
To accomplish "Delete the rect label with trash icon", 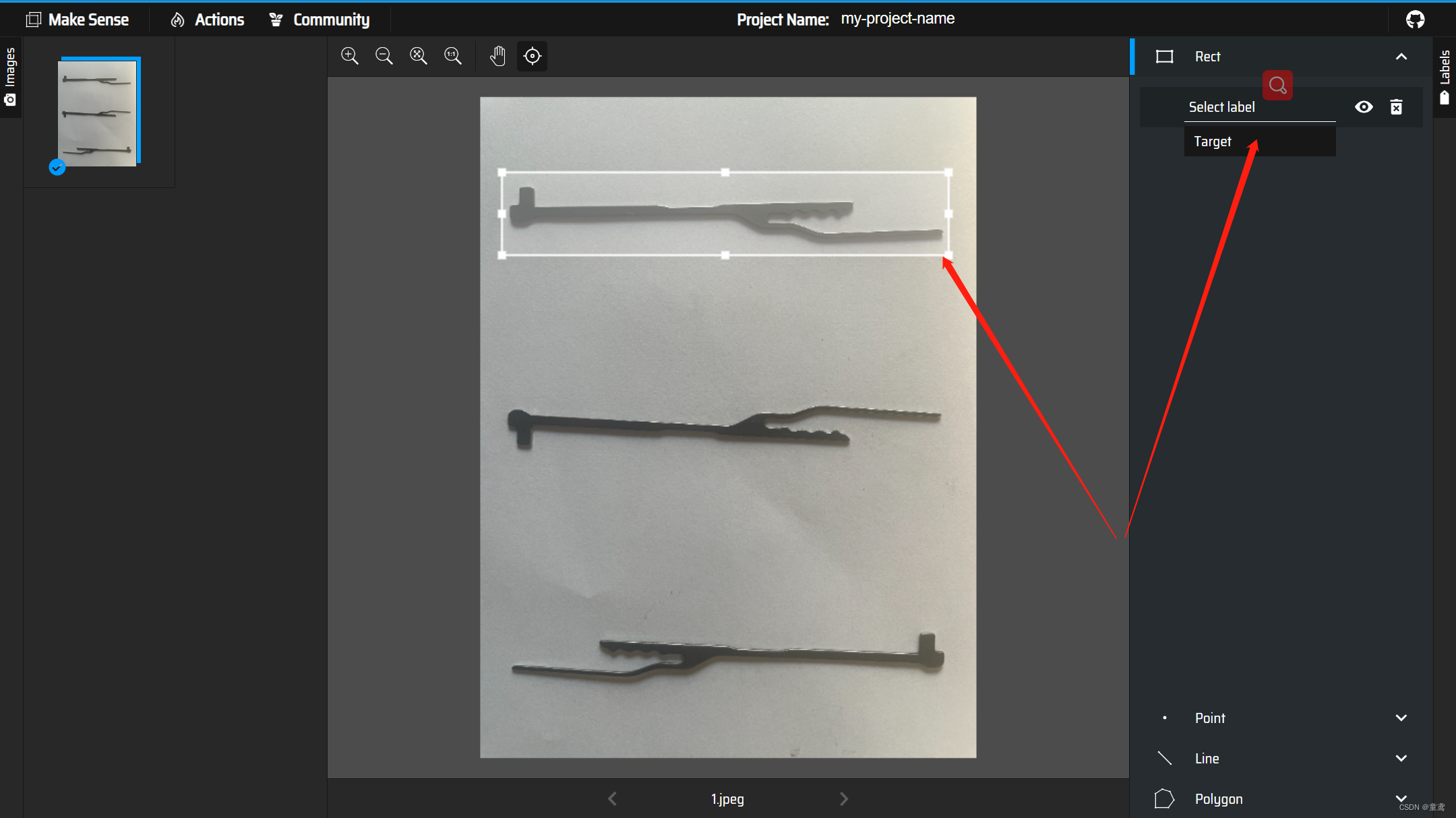I will [x=1396, y=107].
